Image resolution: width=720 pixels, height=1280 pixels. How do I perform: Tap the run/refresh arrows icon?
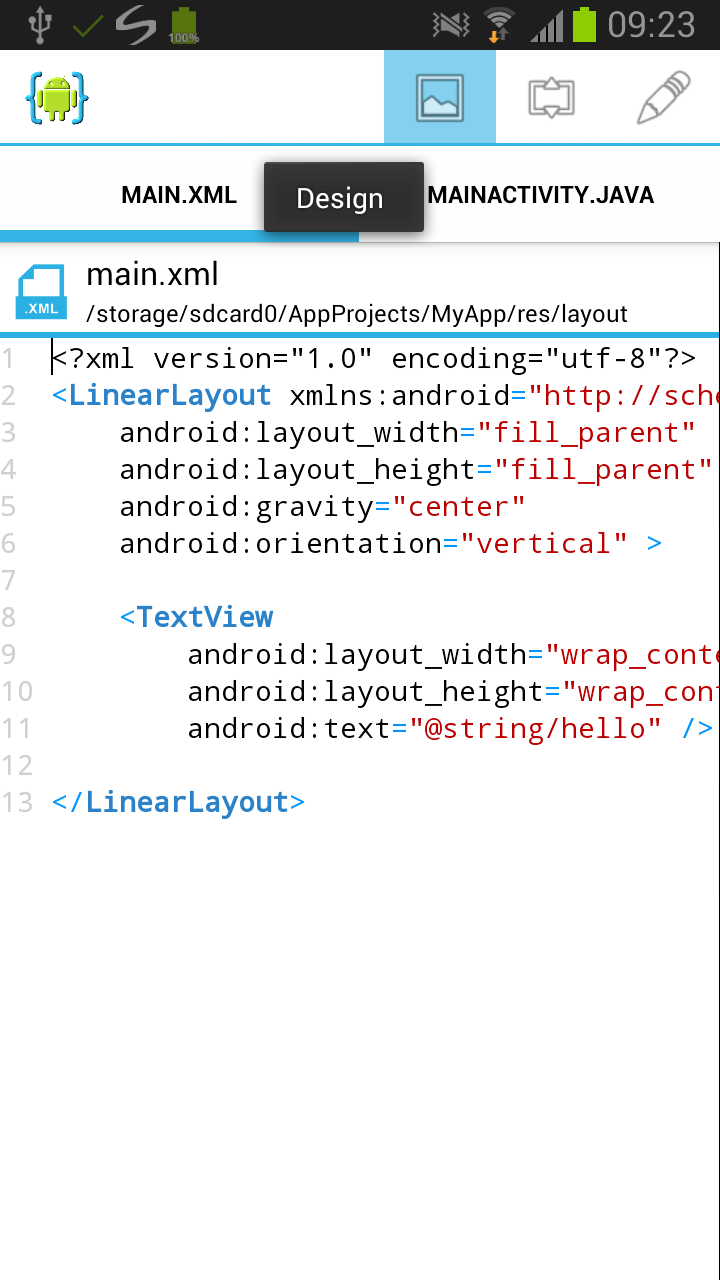551,97
